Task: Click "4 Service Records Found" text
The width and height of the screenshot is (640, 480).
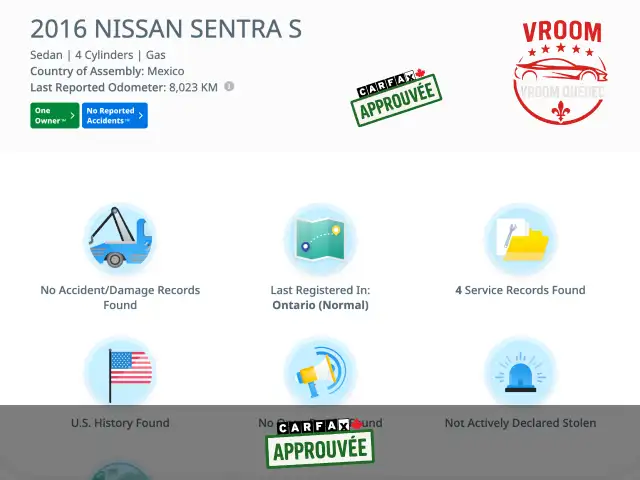Action: click(520, 290)
